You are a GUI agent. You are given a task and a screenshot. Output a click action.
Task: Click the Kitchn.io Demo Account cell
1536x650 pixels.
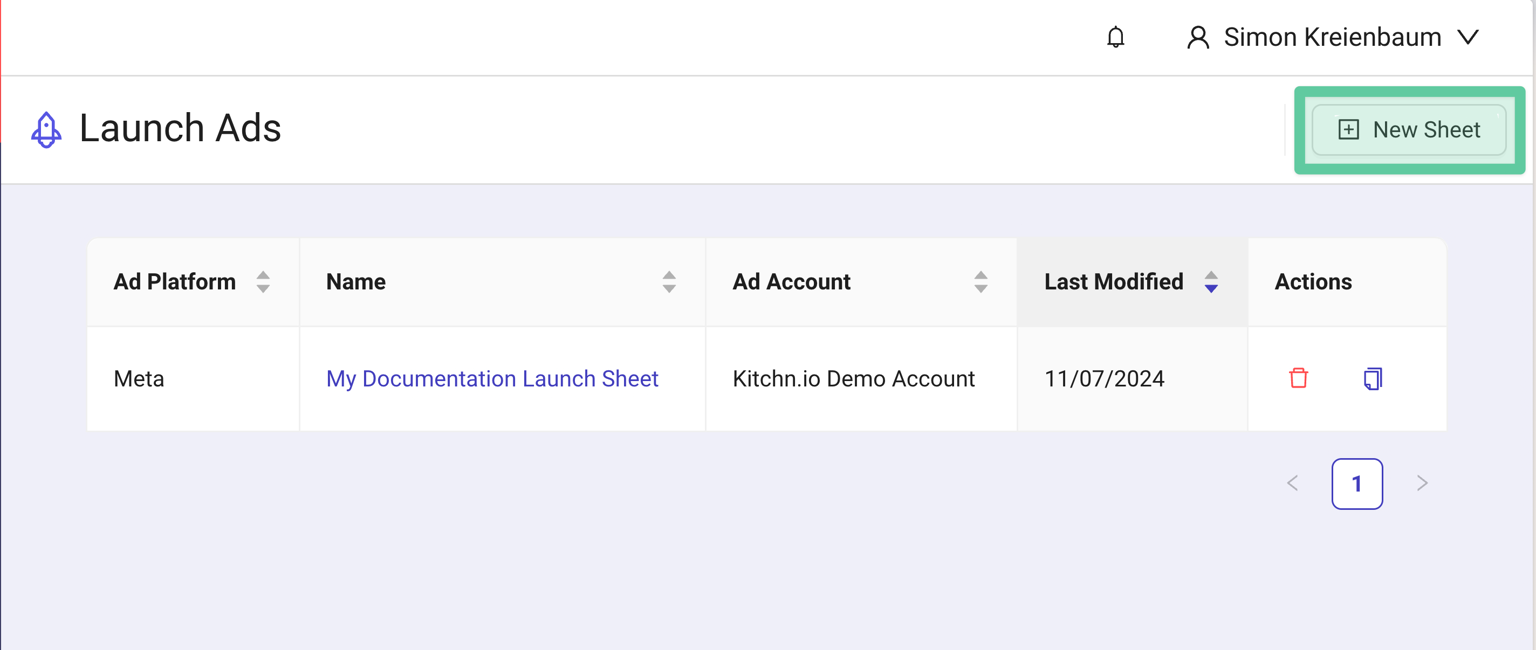pos(853,379)
